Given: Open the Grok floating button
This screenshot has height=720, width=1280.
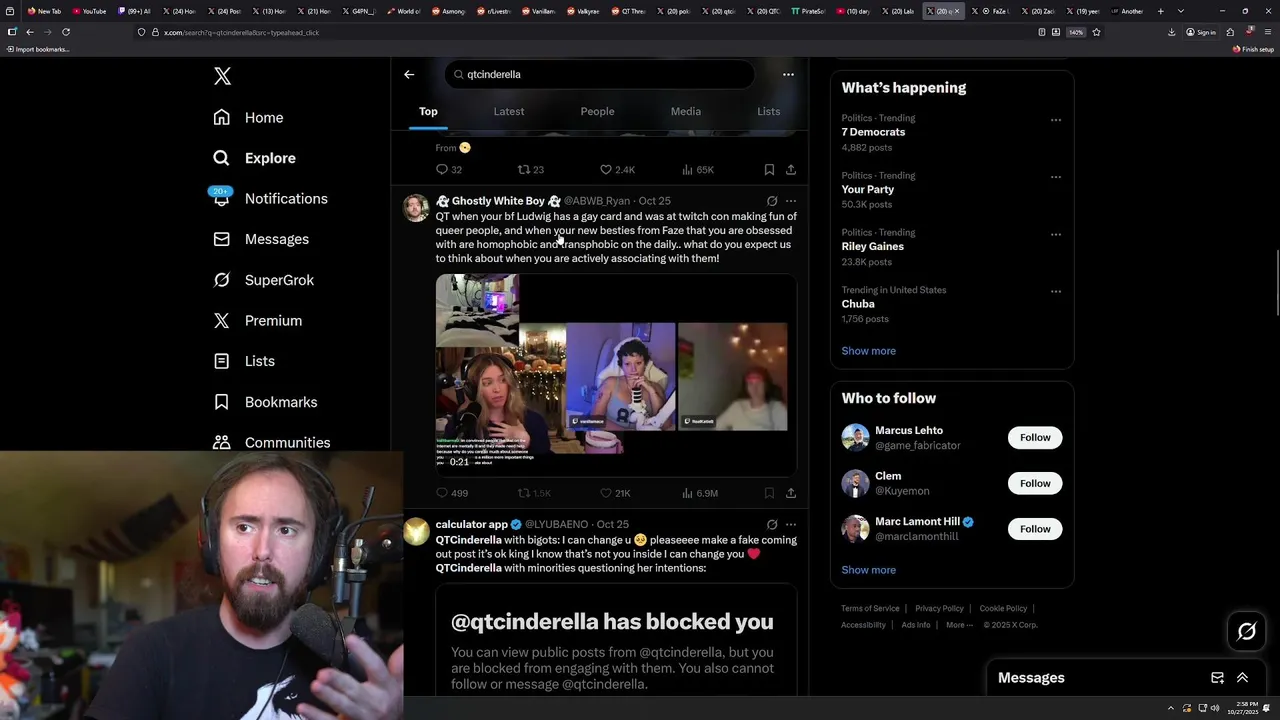Looking at the screenshot, I should click(x=1246, y=631).
